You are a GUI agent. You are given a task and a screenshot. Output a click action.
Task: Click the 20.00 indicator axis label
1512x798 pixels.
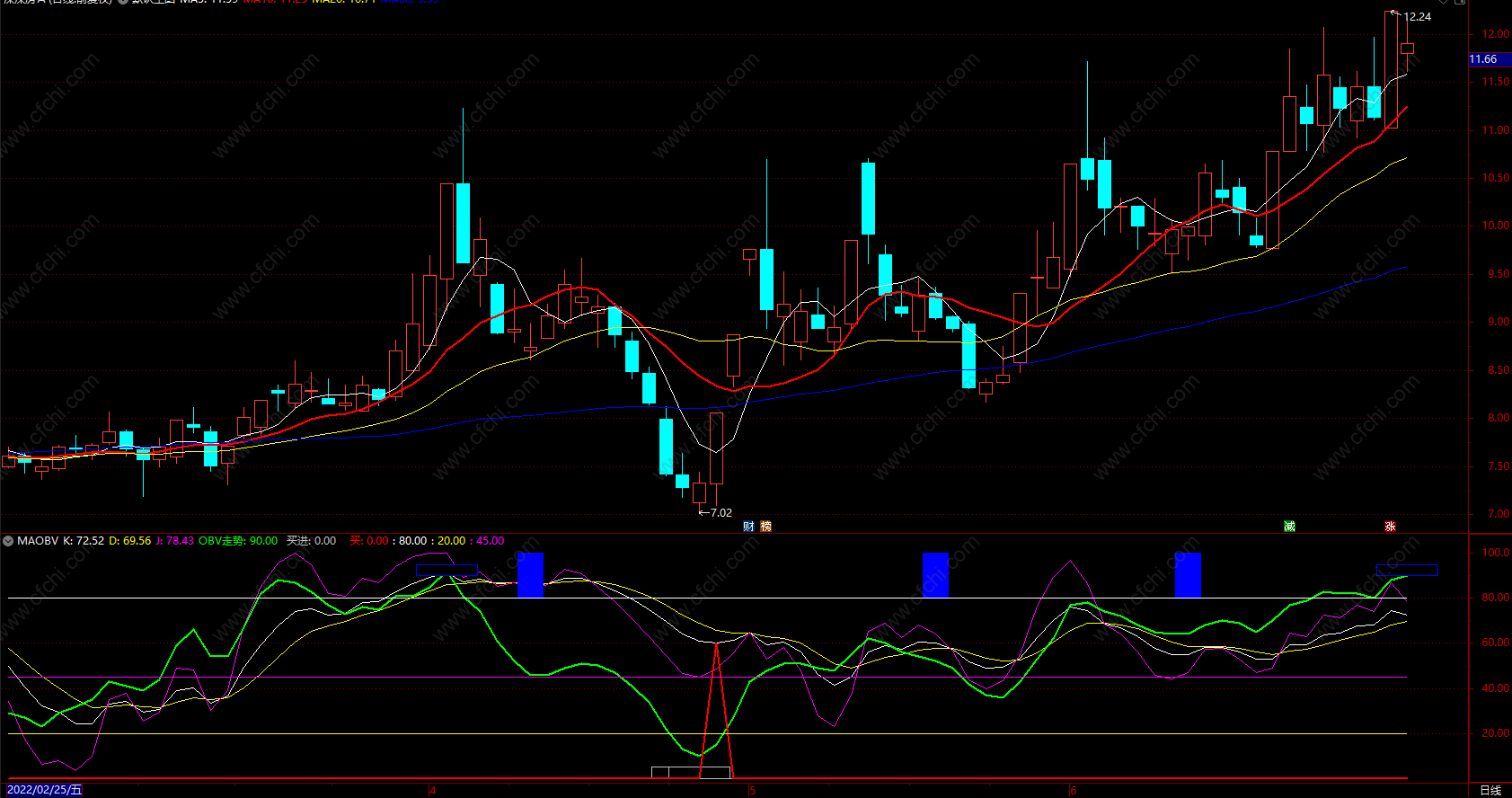point(1496,733)
